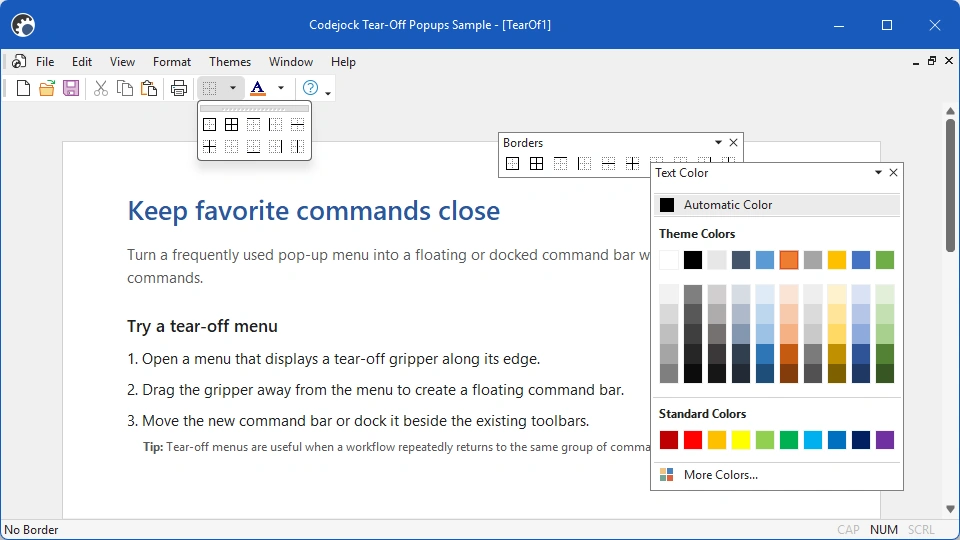Image resolution: width=960 pixels, height=540 pixels.
Task: Restore the inner TearOf1 document window
Action: (932, 61)
